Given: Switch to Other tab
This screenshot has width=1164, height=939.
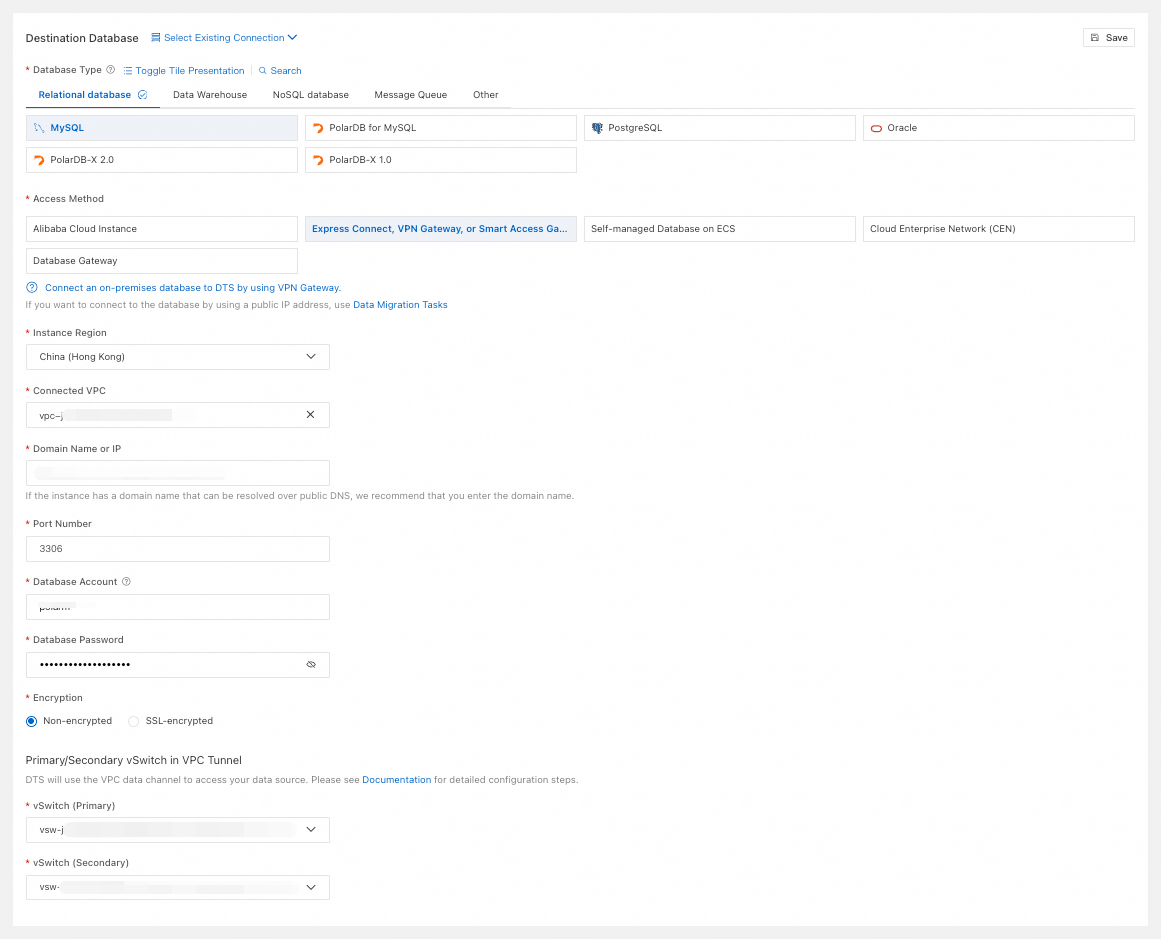Looking at the screenshot, I should [487, 95].
